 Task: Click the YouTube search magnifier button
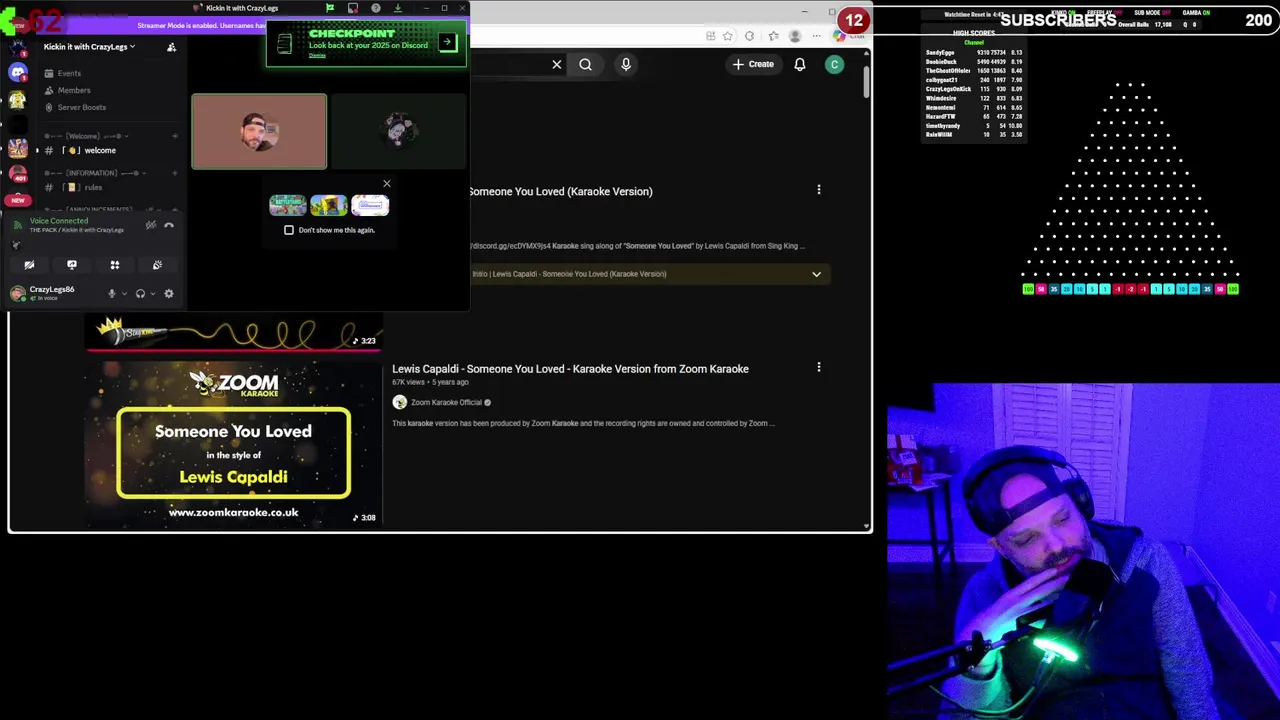tap(586, 64)
